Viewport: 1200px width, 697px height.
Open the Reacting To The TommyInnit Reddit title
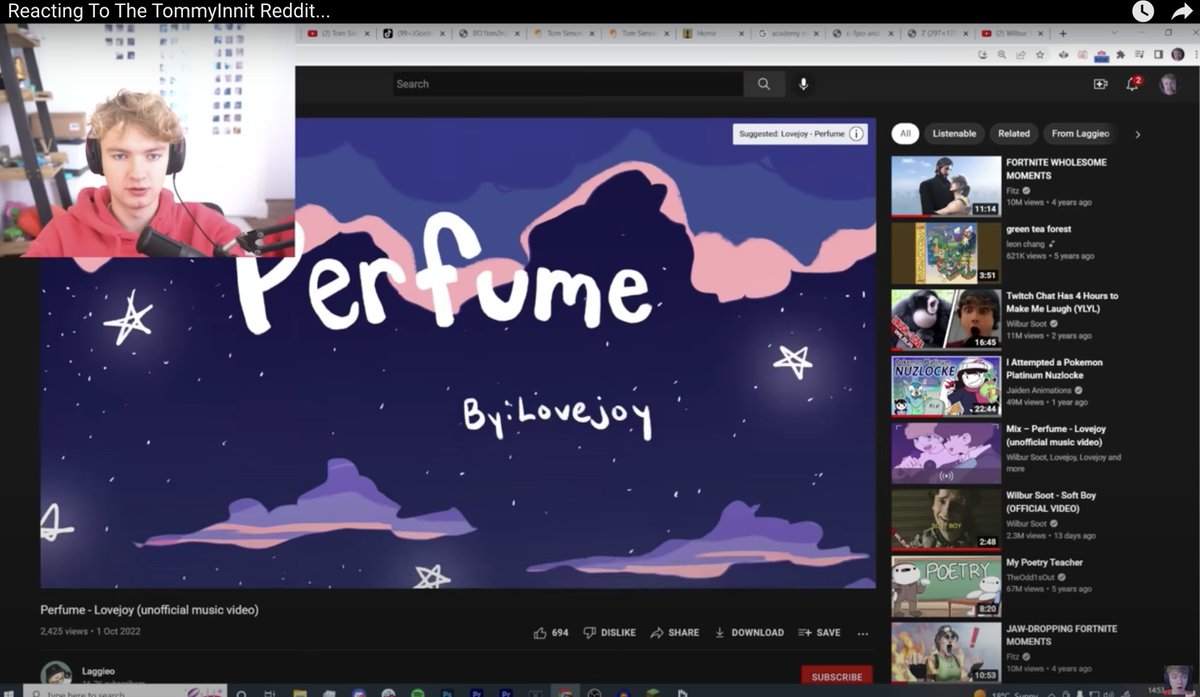(x=169, y=11)
